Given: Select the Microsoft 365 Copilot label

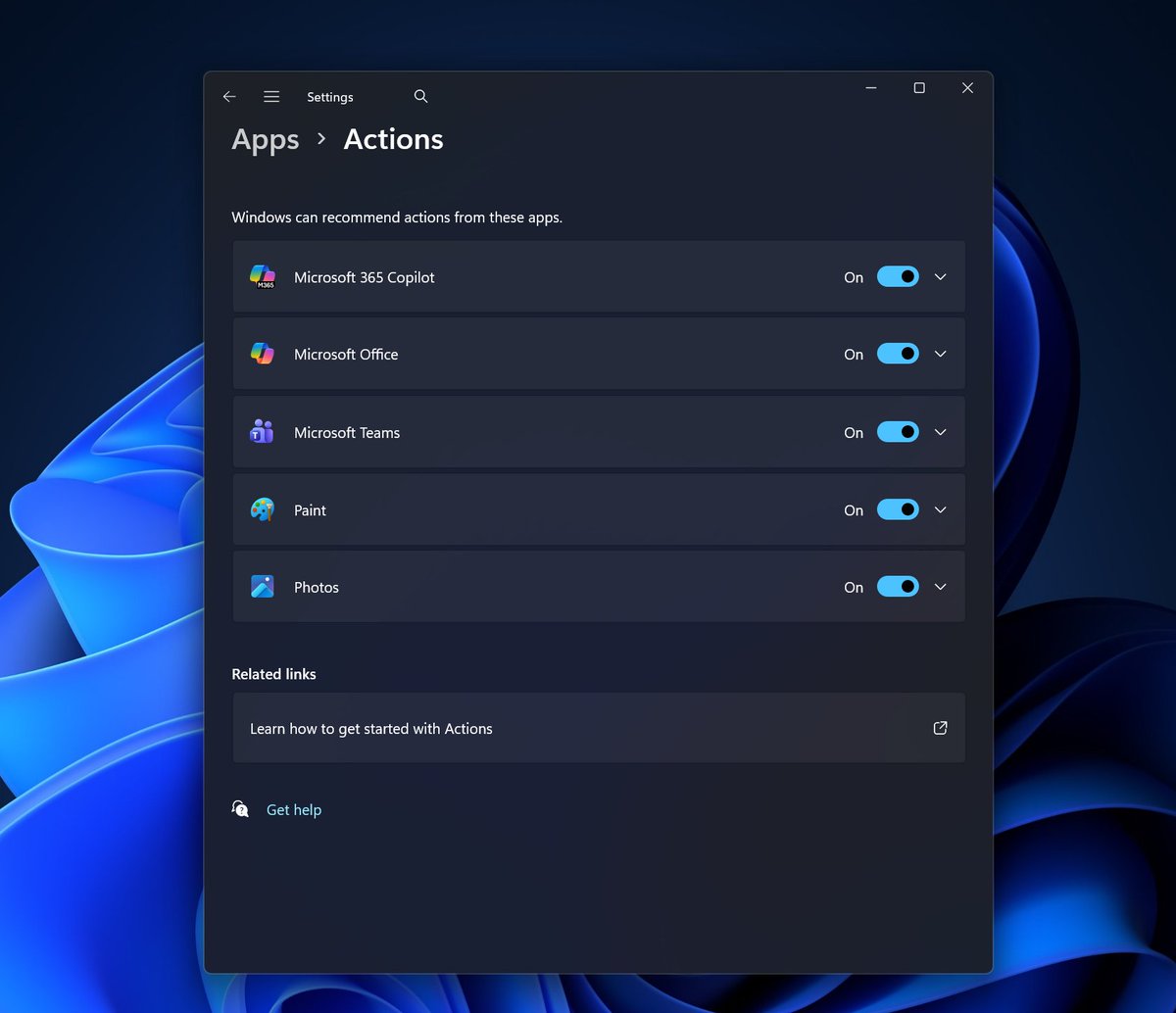Looking at the screenshot, I should [x=365, y=277].
